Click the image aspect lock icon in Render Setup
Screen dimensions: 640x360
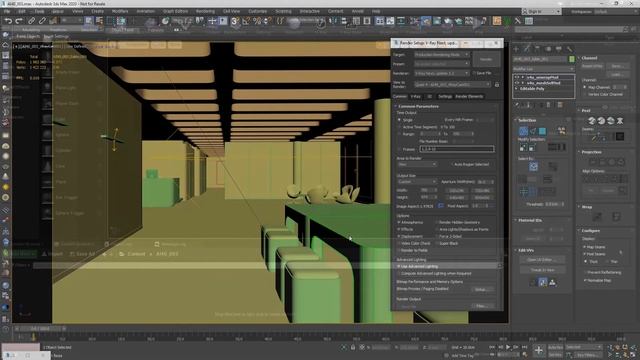coord(440,206)
